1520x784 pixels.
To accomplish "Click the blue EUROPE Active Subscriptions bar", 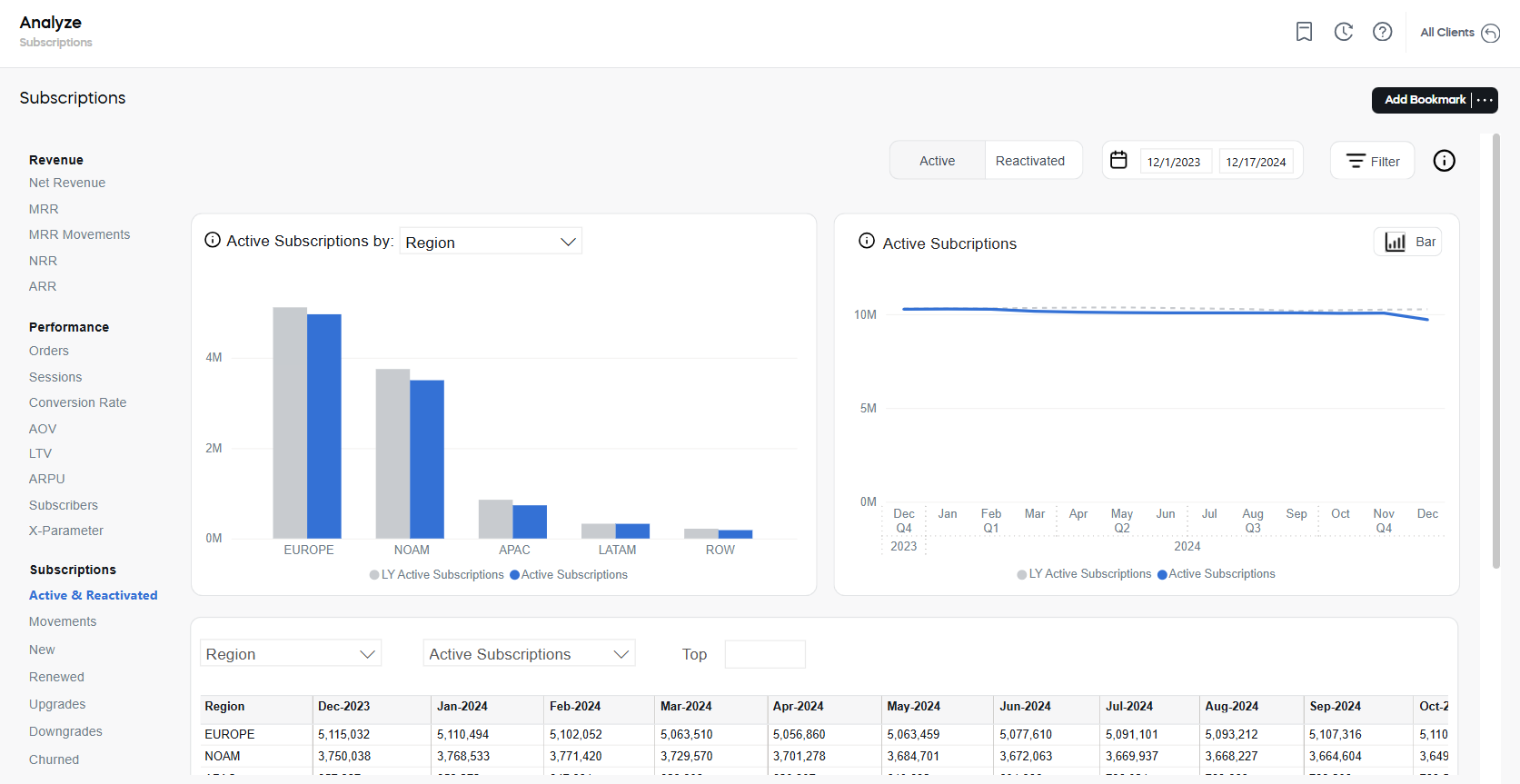I will coord(324,426).
